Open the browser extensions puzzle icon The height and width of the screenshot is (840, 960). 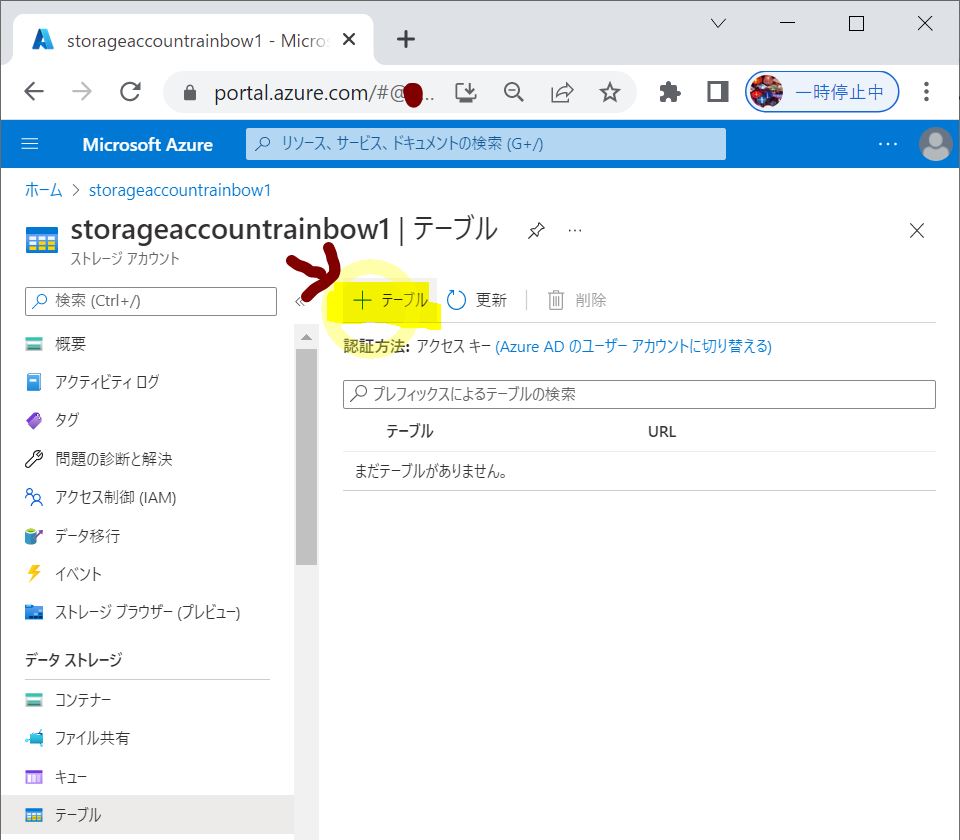click(669, 92)
